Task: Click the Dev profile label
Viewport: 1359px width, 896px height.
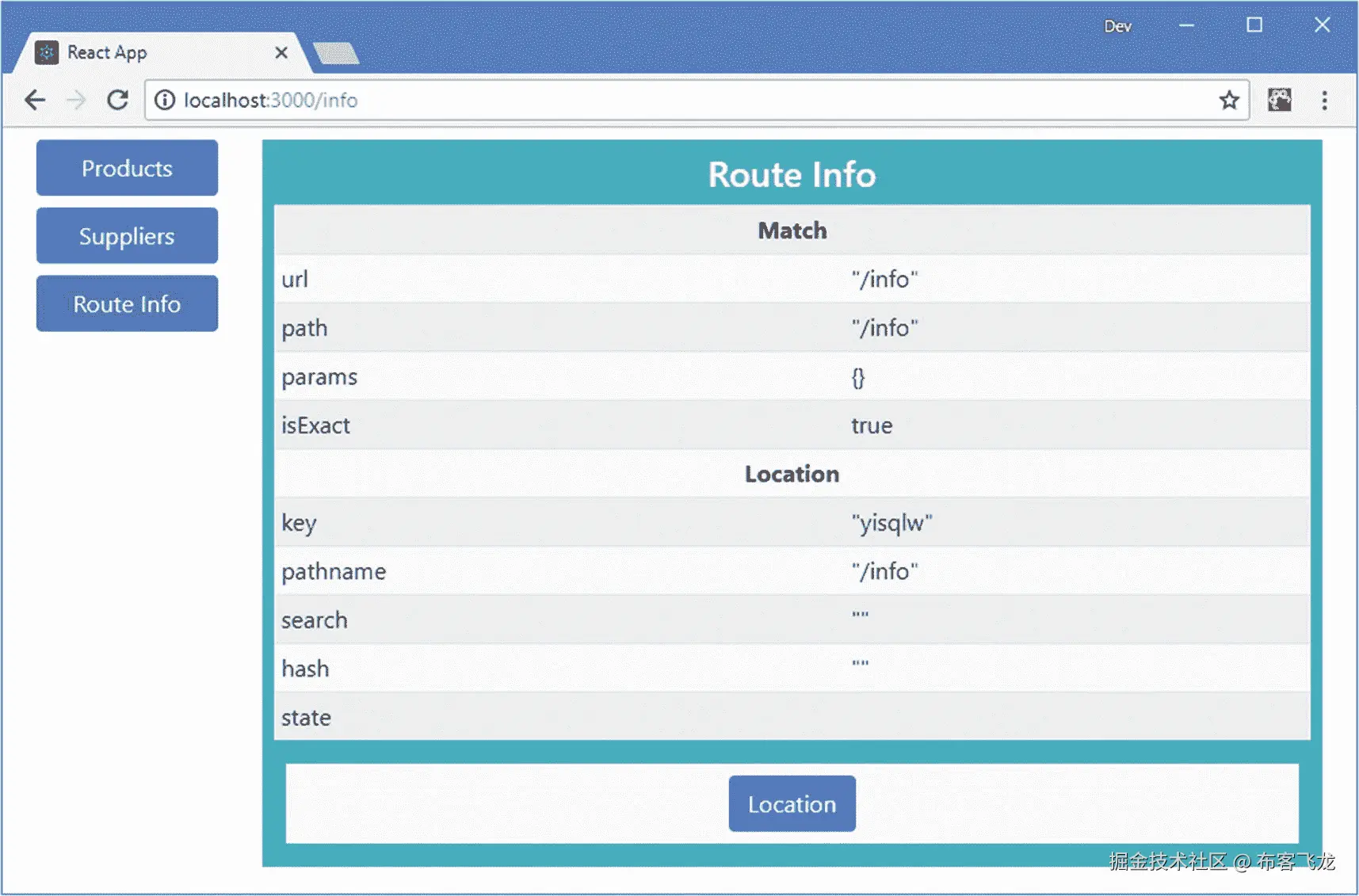Action: click(1117, 26)
